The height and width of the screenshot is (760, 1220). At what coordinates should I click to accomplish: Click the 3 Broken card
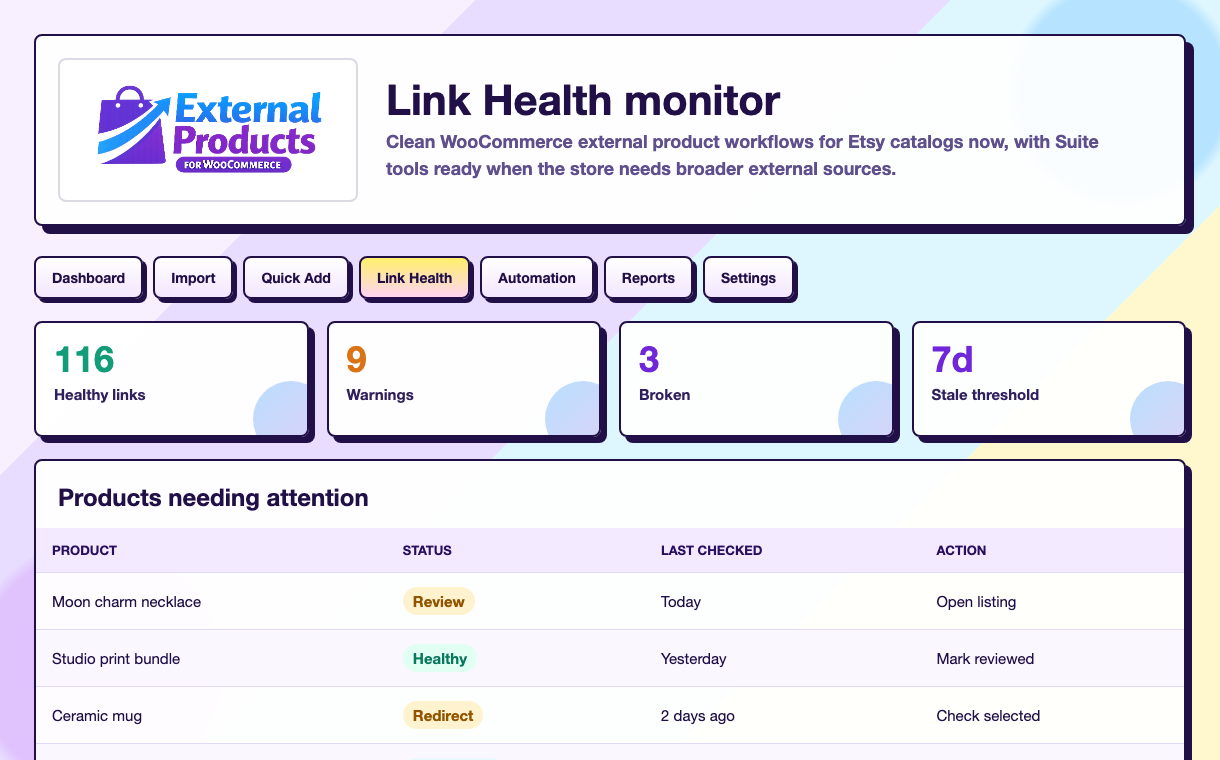click(x=757, y=379)
